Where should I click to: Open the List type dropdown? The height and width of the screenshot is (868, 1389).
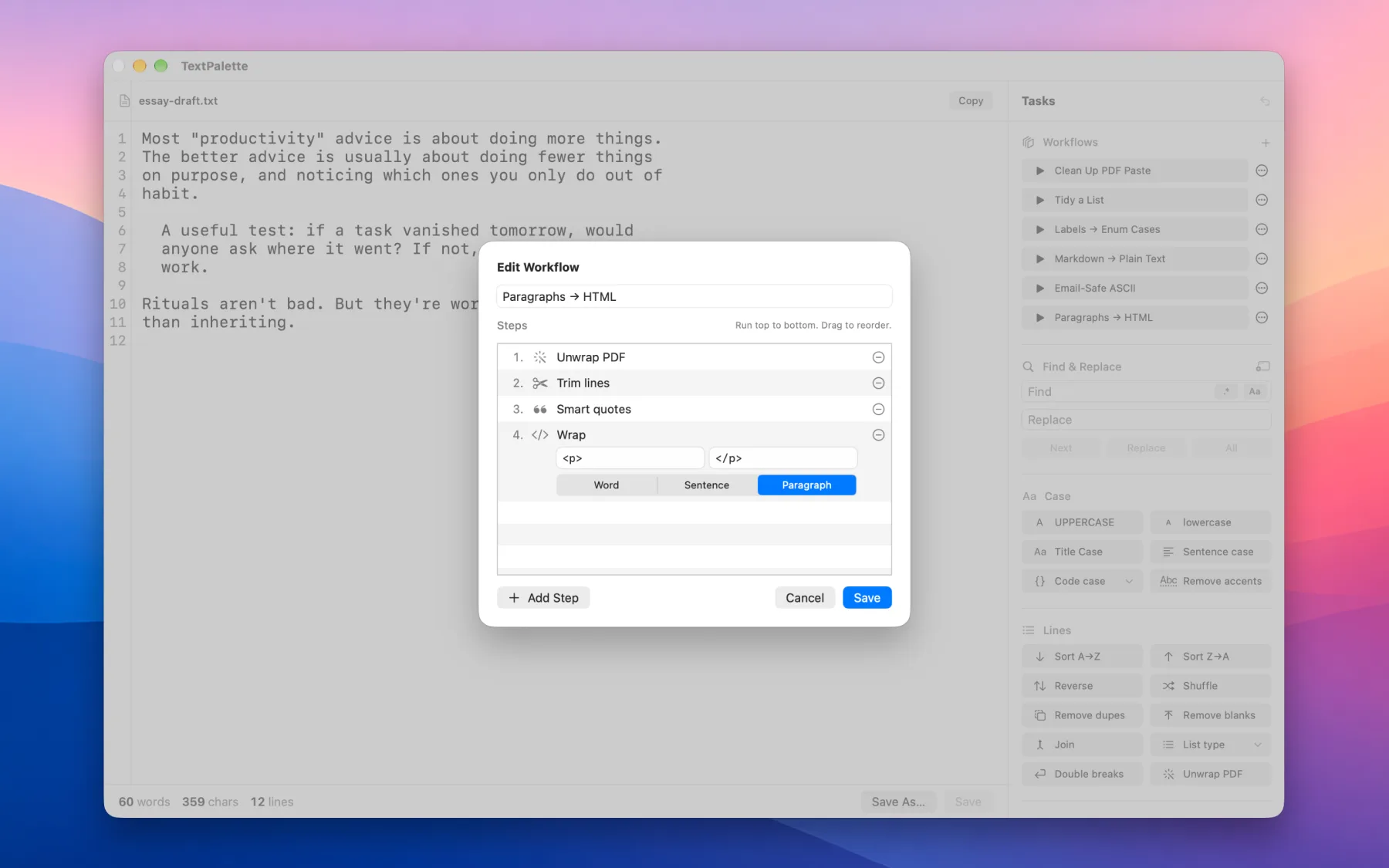[1211, 745]
